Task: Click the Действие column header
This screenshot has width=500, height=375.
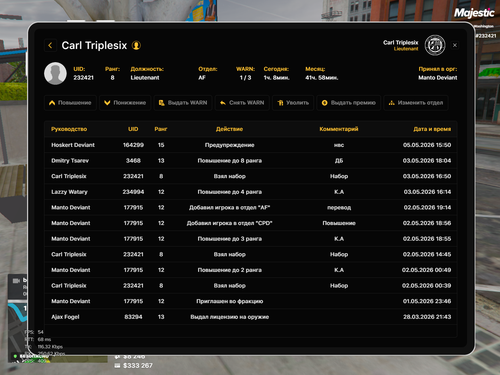Action: (x=229, y=129)
